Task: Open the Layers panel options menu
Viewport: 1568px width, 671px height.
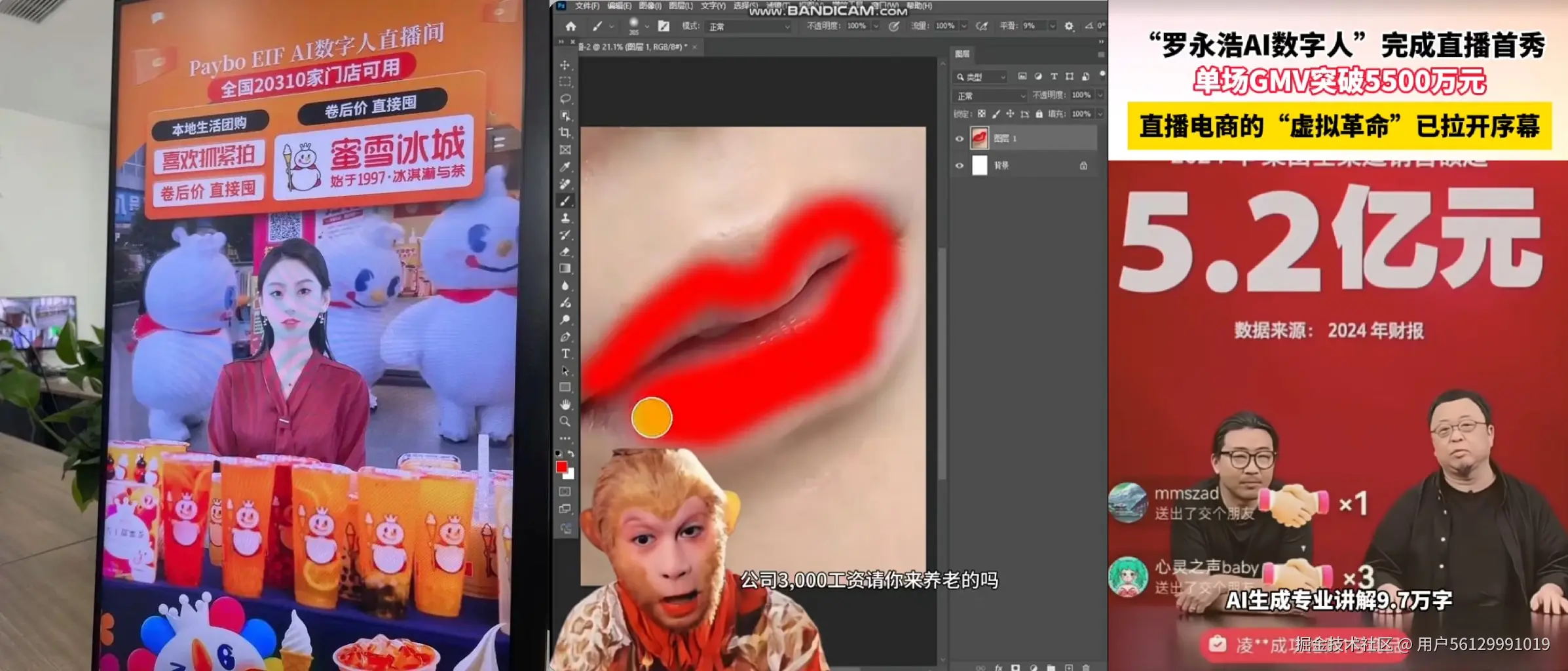Action: [x=1101, y=54]
